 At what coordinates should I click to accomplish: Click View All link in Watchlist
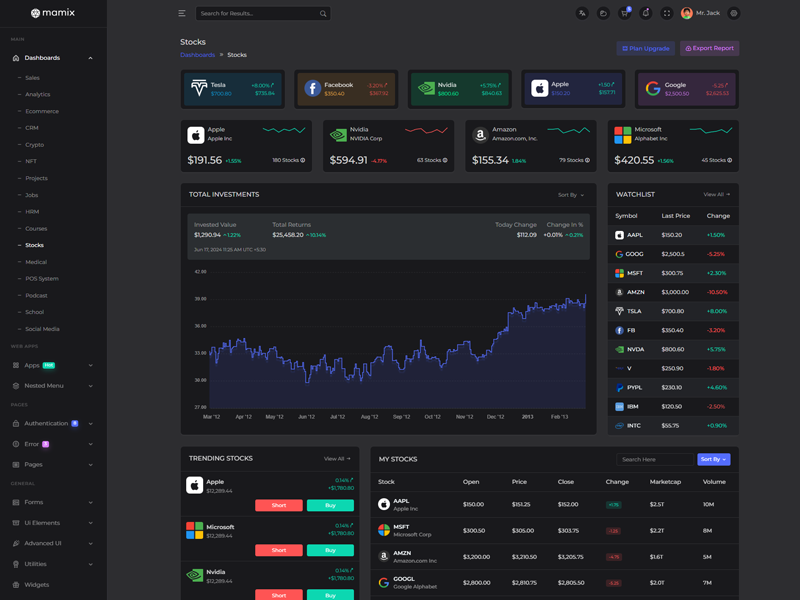click(x=716, y=195)
